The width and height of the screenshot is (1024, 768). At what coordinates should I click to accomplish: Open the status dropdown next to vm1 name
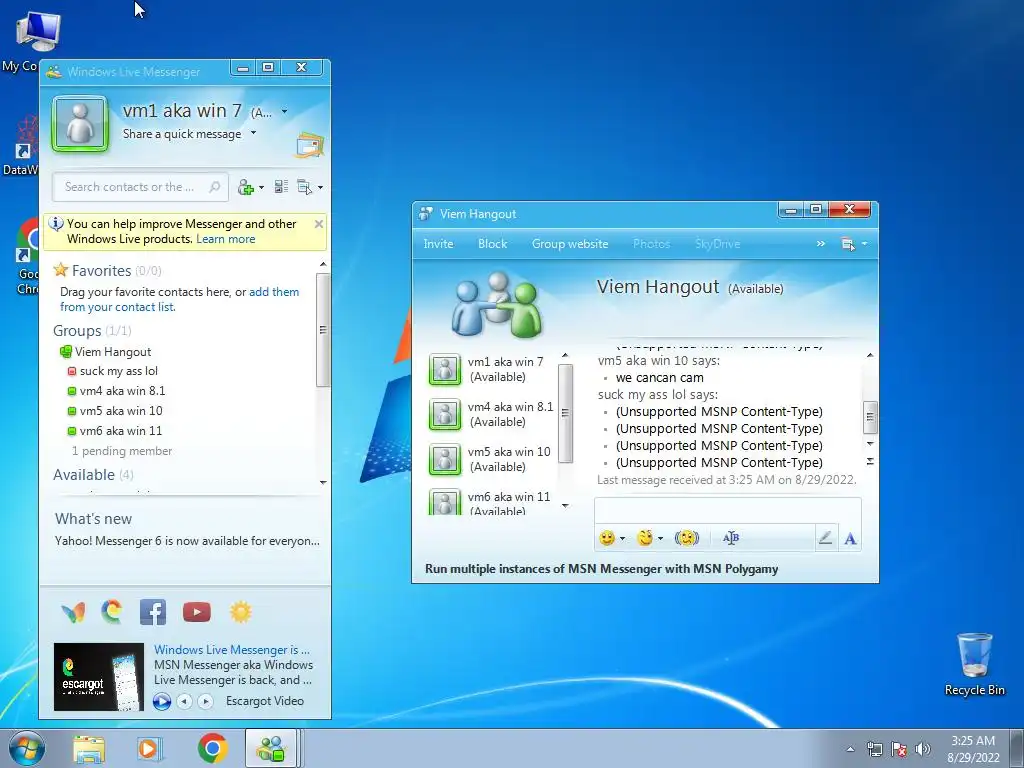tap(285, 112)
